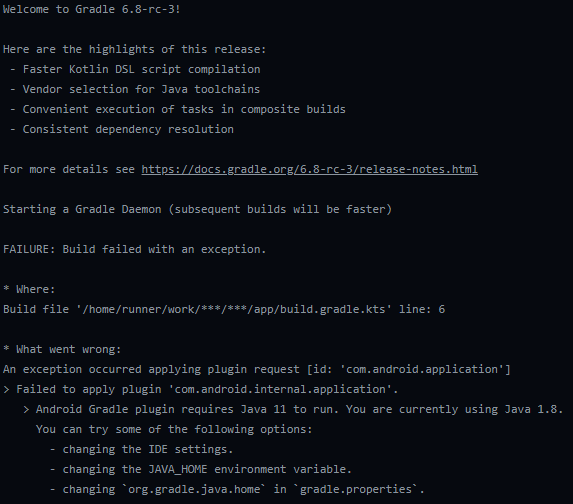This screenshot has width=573, height=504.
Task: Click the 'com.android.application' plugin request line
Action: tap(257, 370)
